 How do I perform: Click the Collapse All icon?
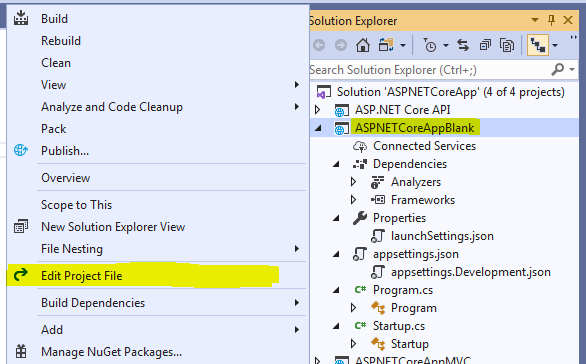(485, 45)
